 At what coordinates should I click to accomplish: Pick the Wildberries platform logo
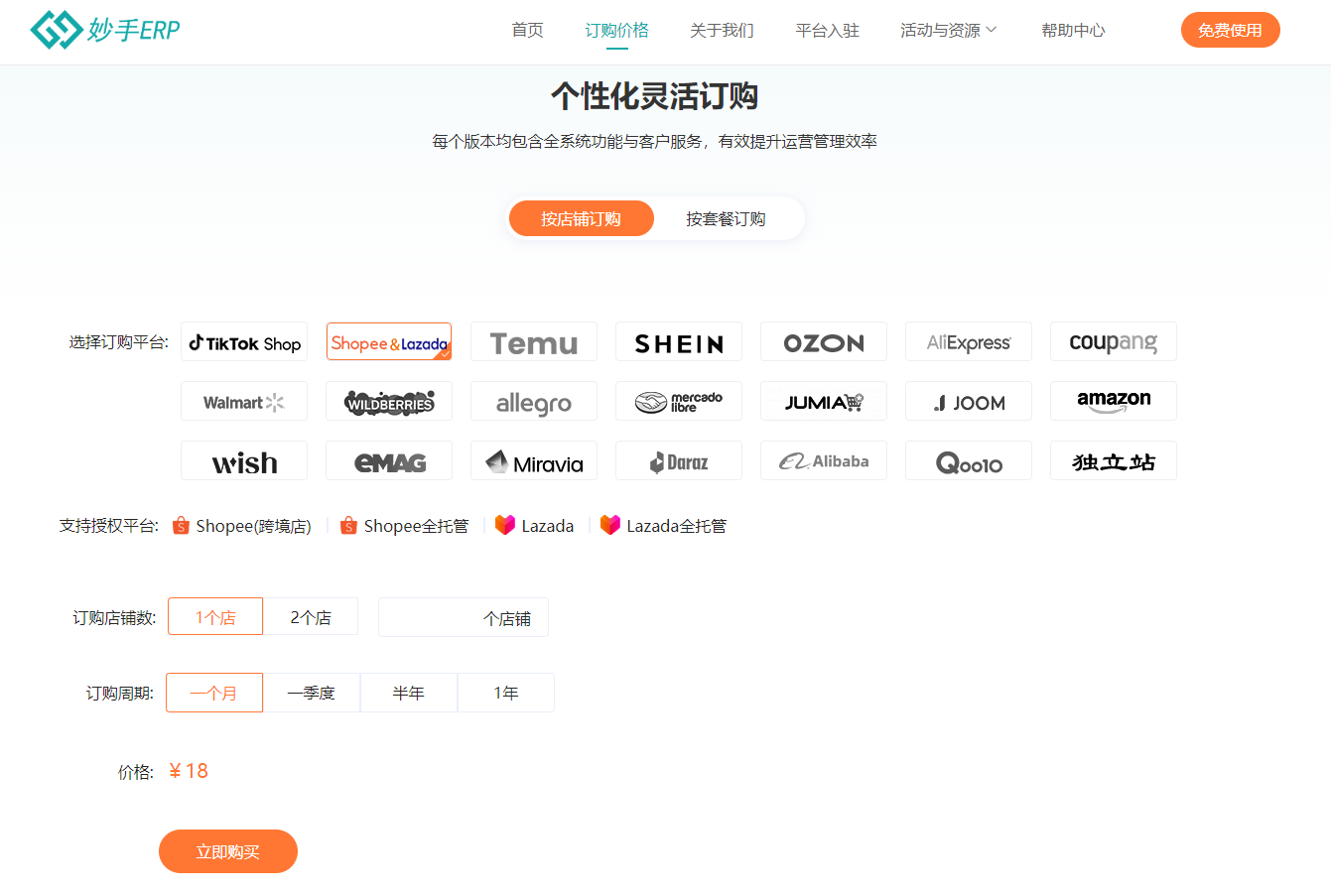(x=389, y=402)
